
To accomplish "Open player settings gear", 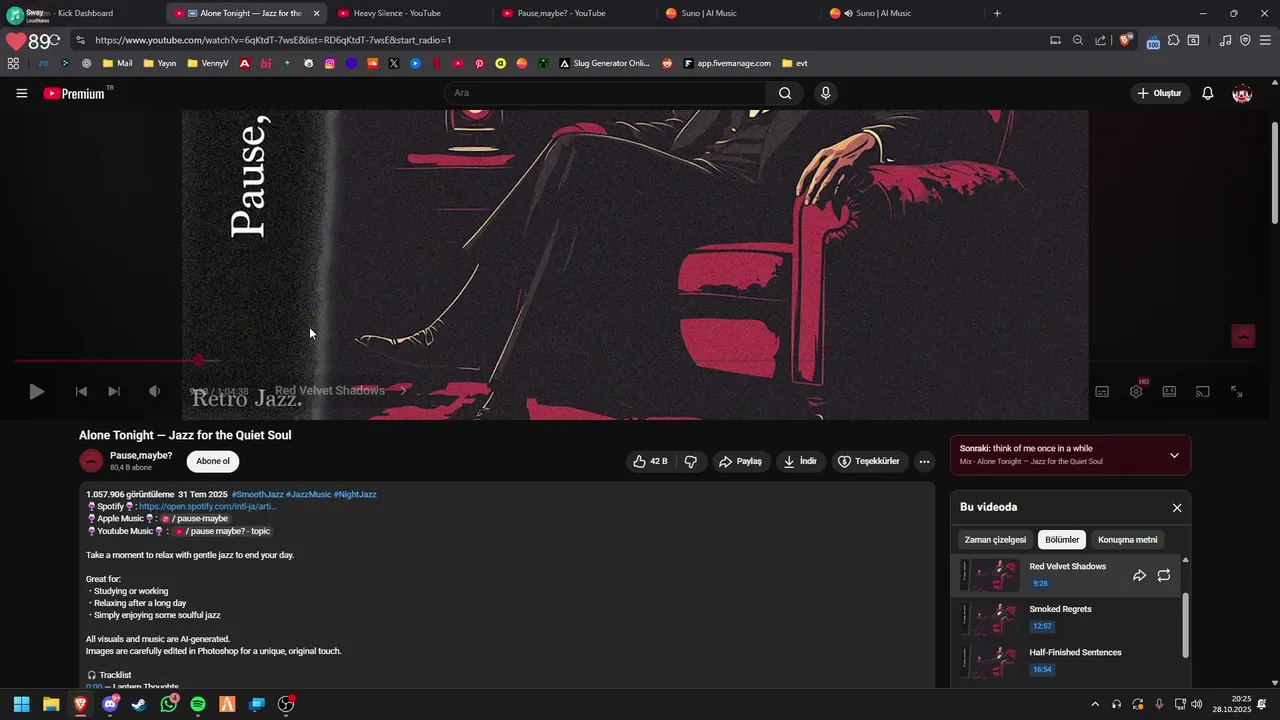I will pos(1136,391).
